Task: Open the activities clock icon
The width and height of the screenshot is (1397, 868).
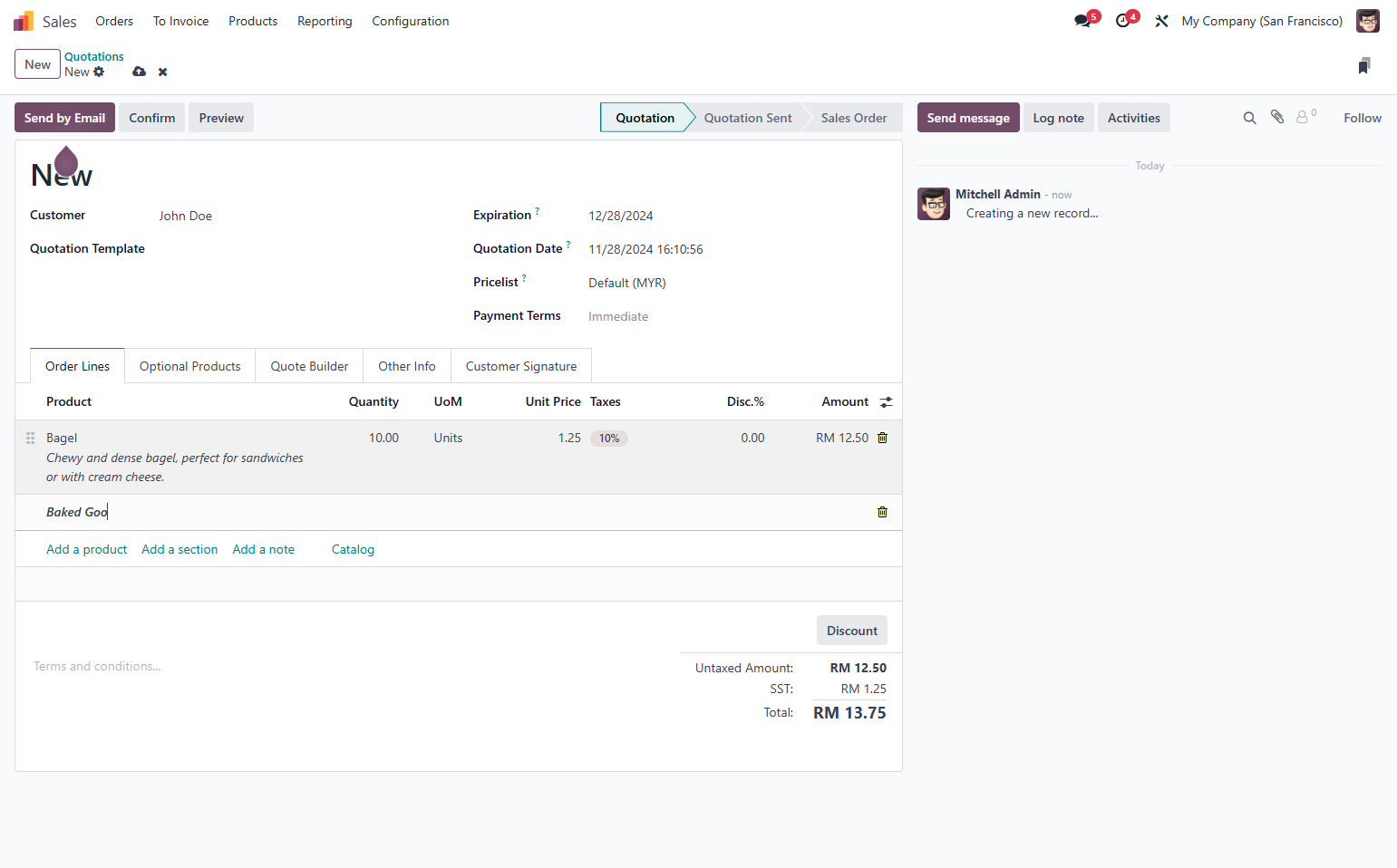Action: 1123,21
